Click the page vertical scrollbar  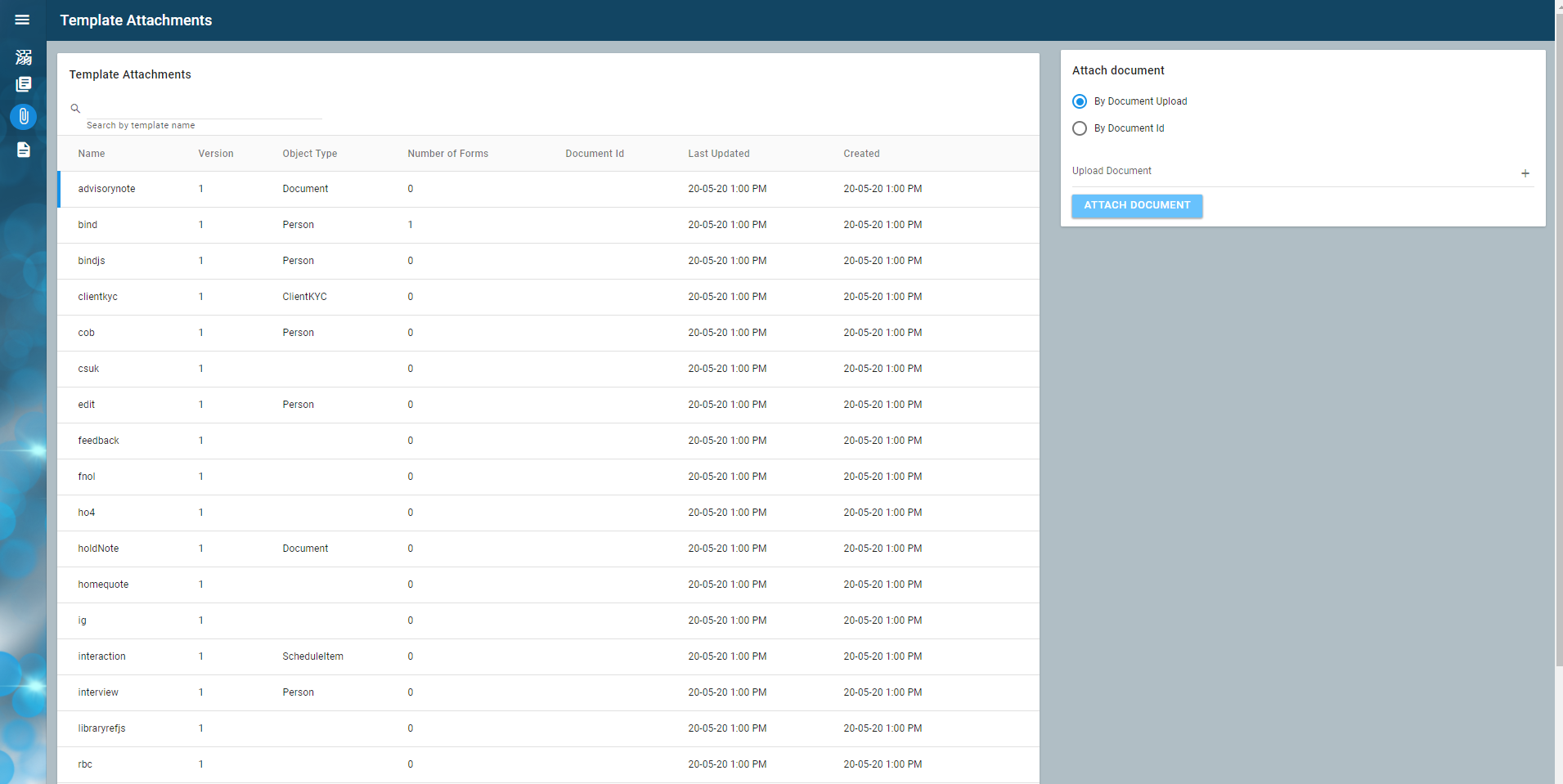1558,327
